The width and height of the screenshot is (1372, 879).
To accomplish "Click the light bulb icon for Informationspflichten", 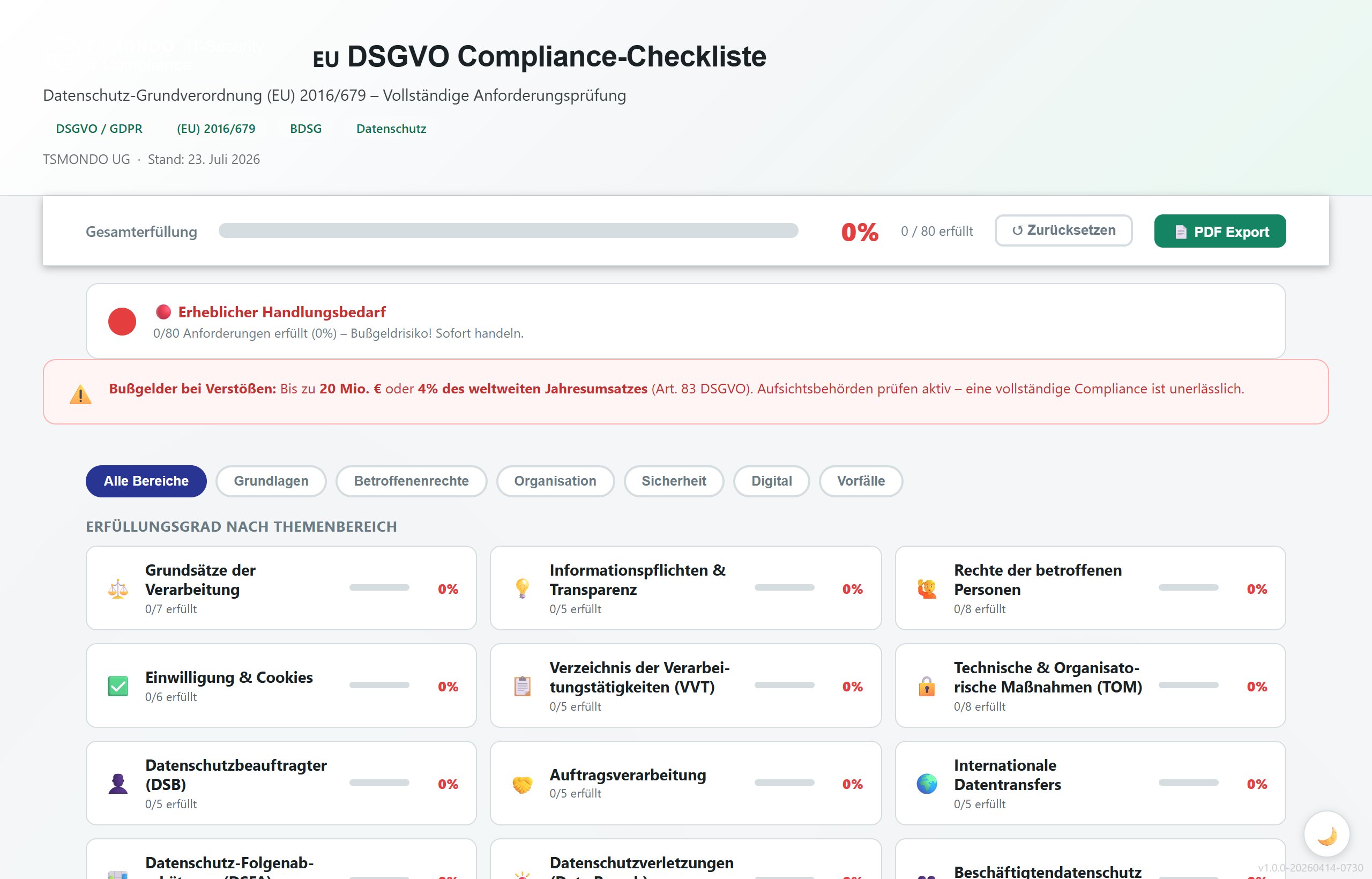I will click(x=522, y=589).
